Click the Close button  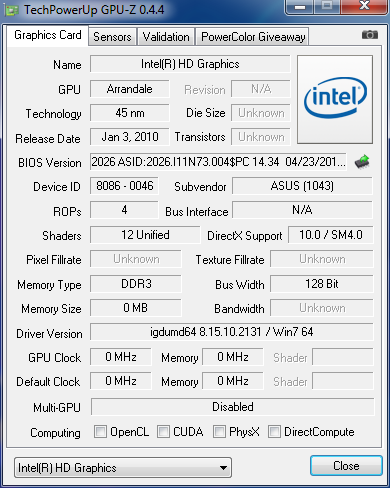pyautogui.click(x=346, y=465)
